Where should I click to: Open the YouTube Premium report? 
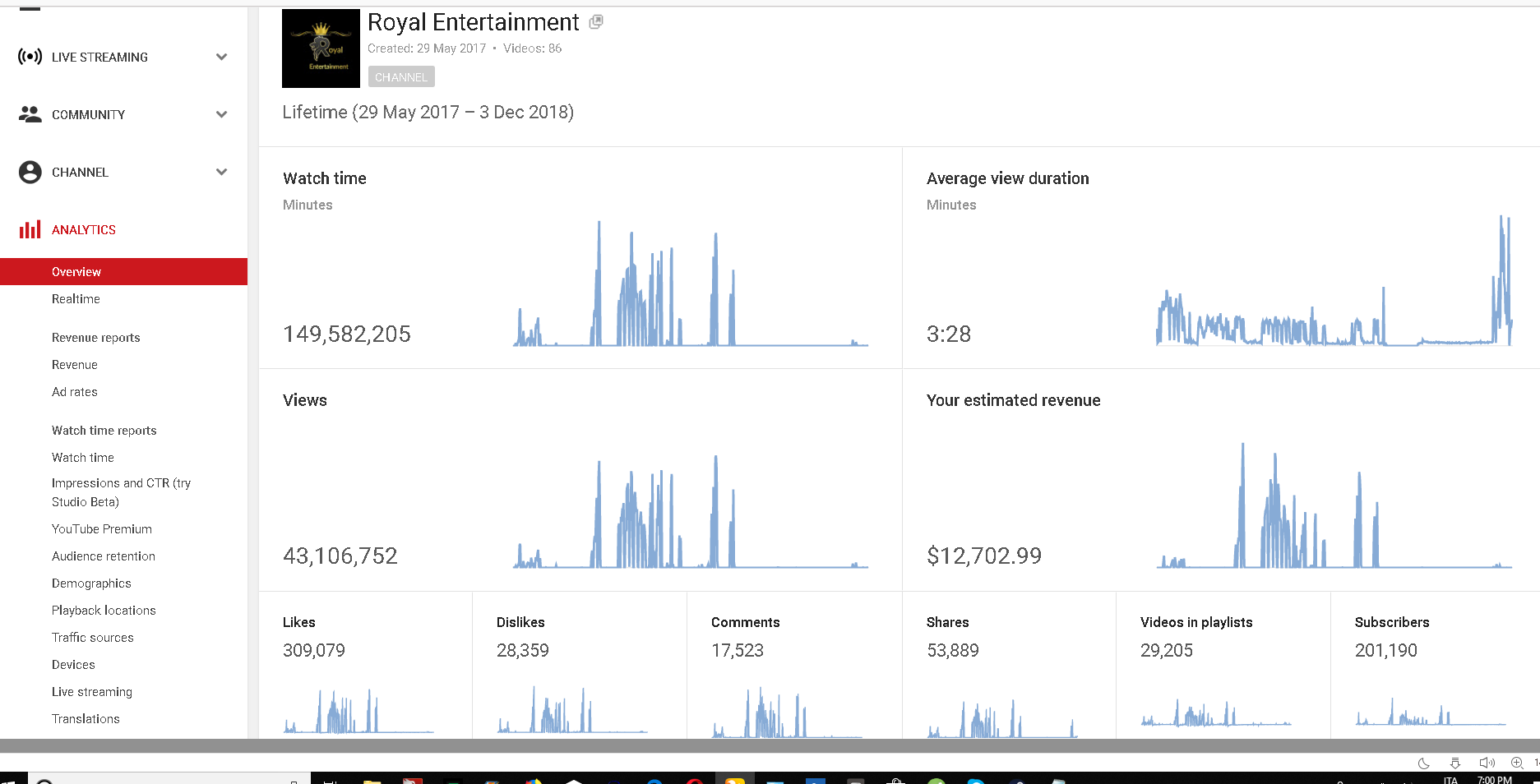click(102, 529)
